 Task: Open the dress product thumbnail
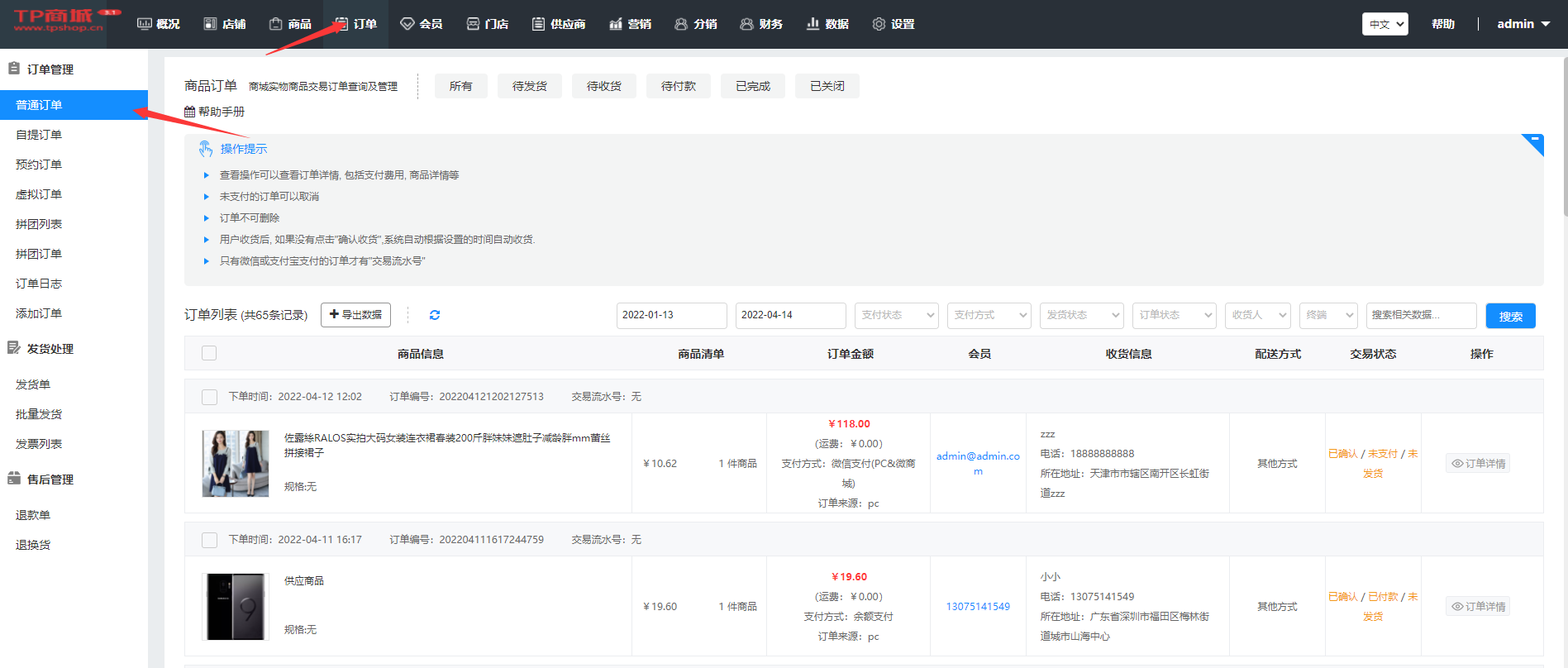236,463
